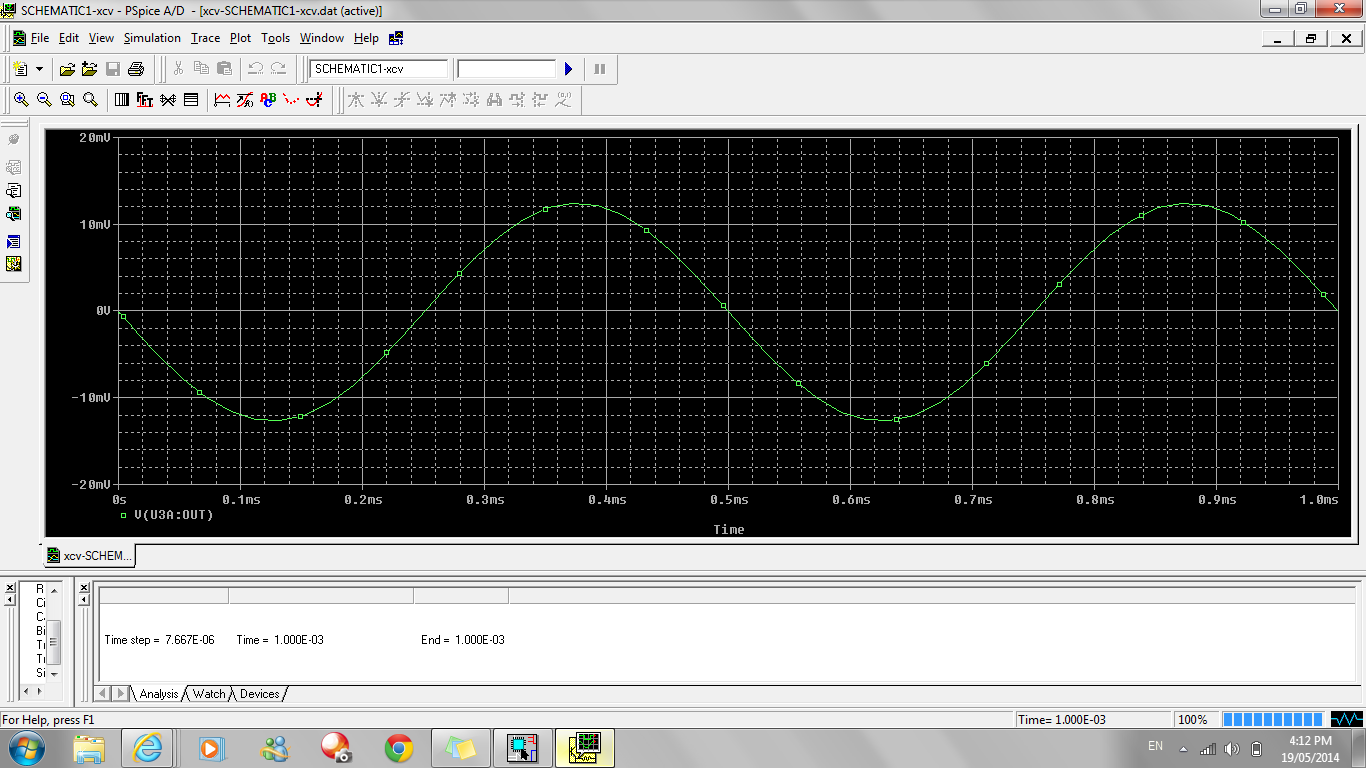Open Google Chrome from the taskbar
Image resolution: width=1366 pixels, height=768 pixels.
pos(399,747)
